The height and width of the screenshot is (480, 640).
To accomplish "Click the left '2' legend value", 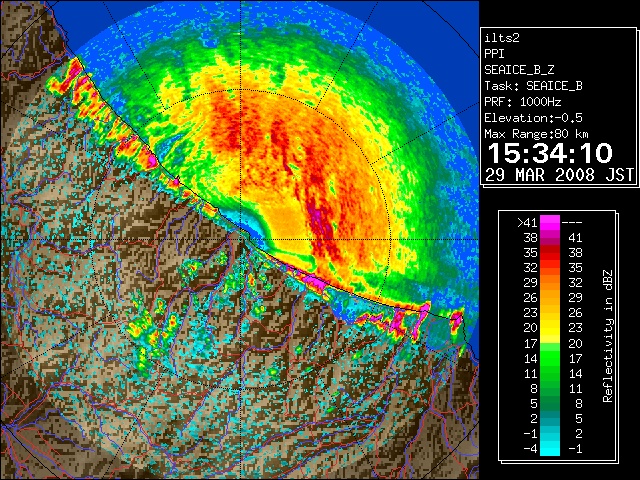I will point(534,418).
